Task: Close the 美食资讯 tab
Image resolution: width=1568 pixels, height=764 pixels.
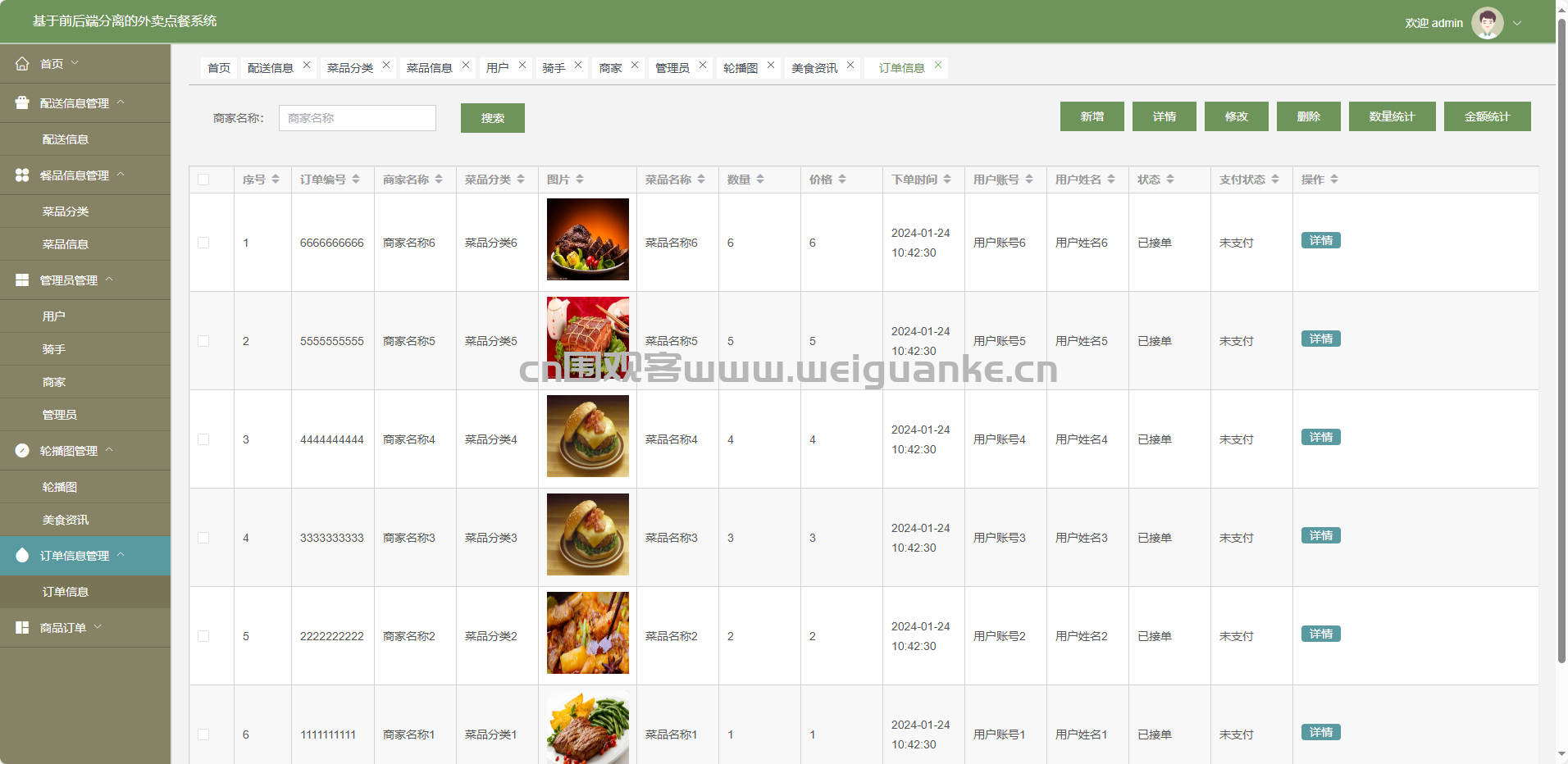Action: coord(850,66)
